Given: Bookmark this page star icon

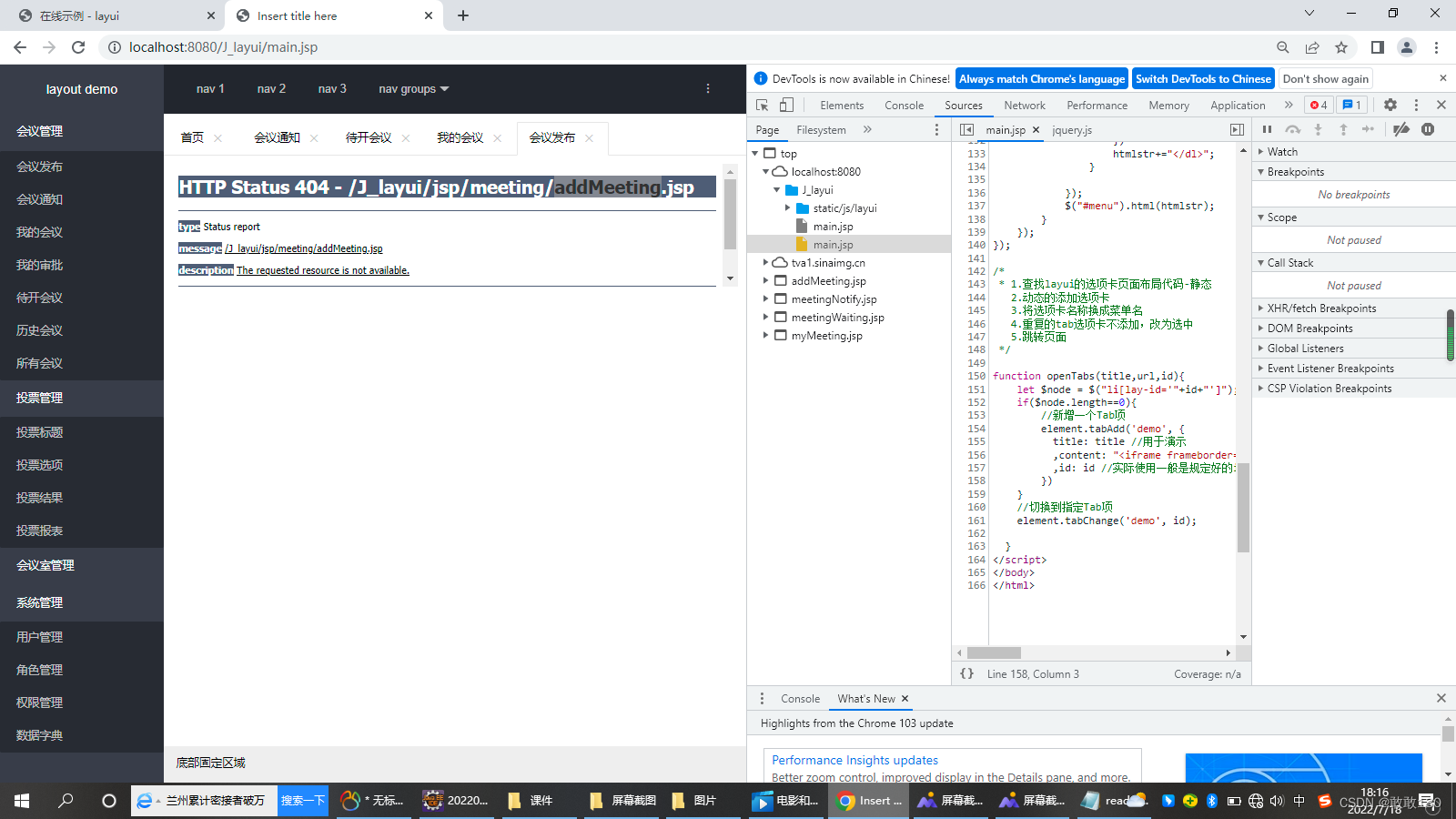Looking at the screenshot, I should tap(1341, 47).
